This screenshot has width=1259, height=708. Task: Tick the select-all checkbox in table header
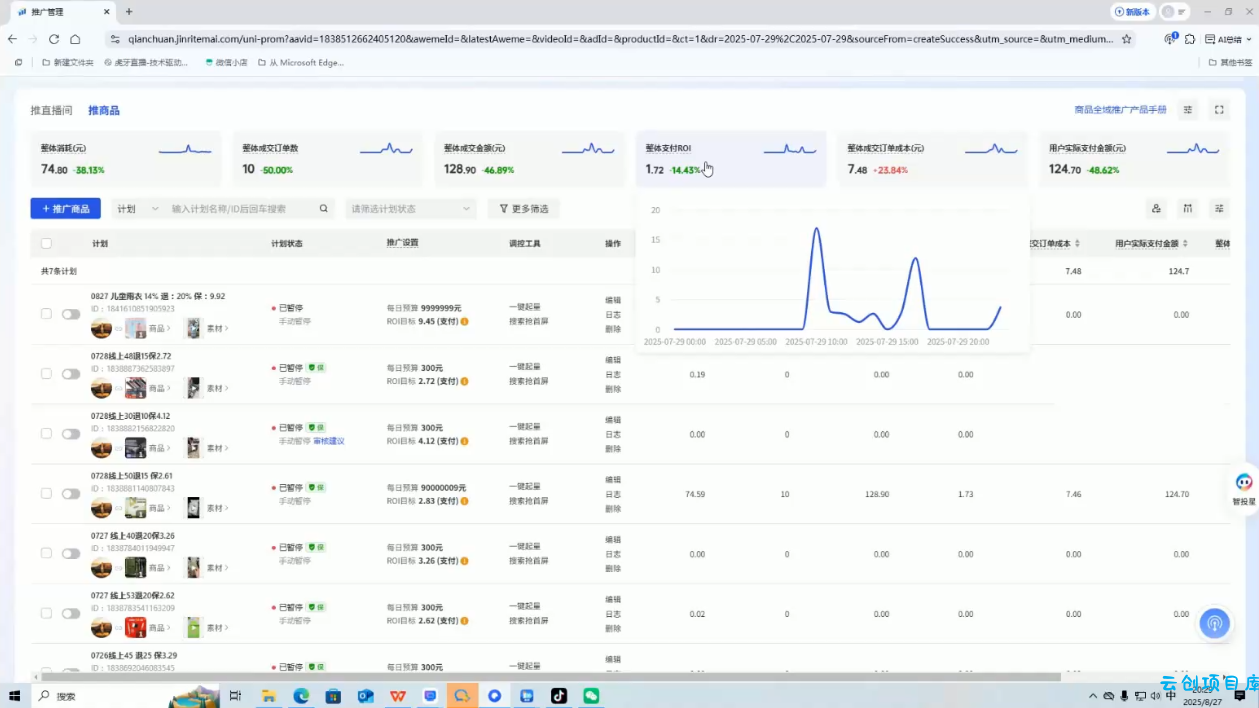pos(46,243)
